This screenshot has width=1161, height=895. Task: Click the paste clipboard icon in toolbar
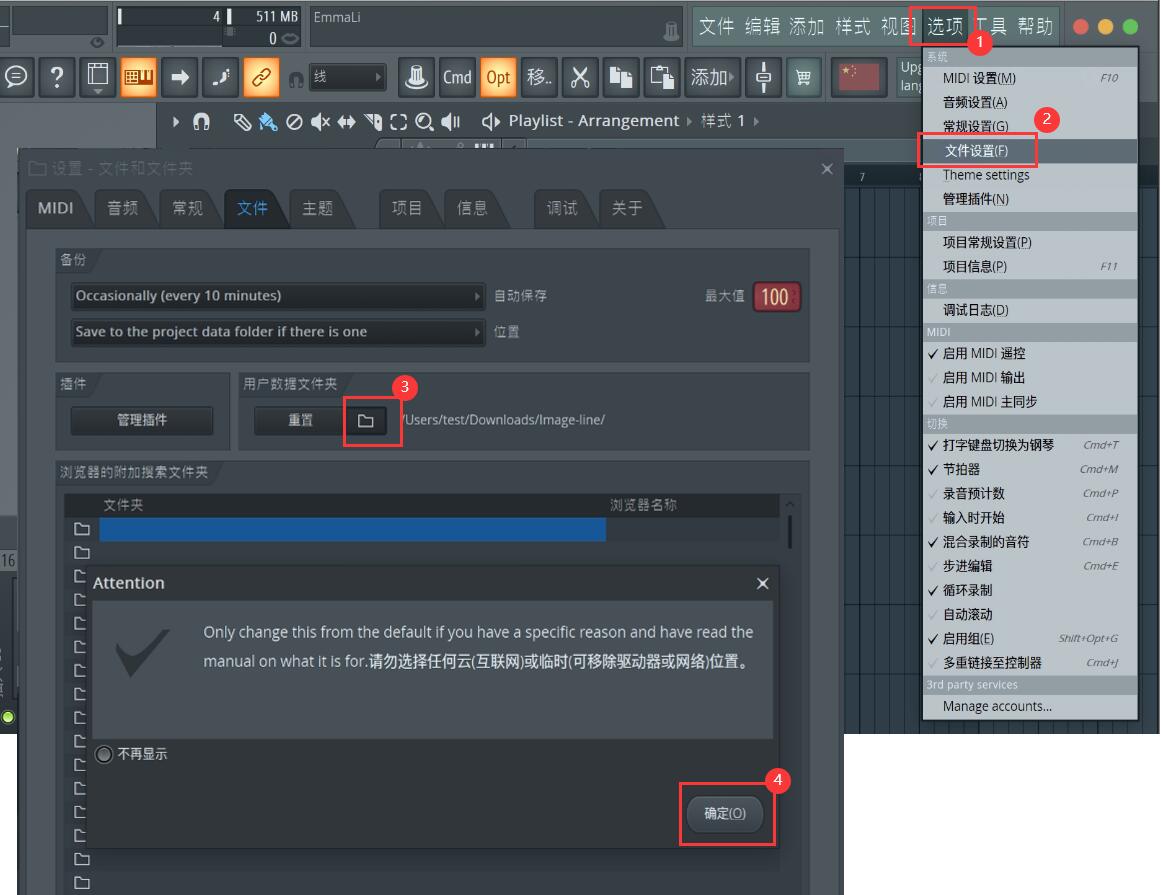pyautogui.click(x=662, y=77)
